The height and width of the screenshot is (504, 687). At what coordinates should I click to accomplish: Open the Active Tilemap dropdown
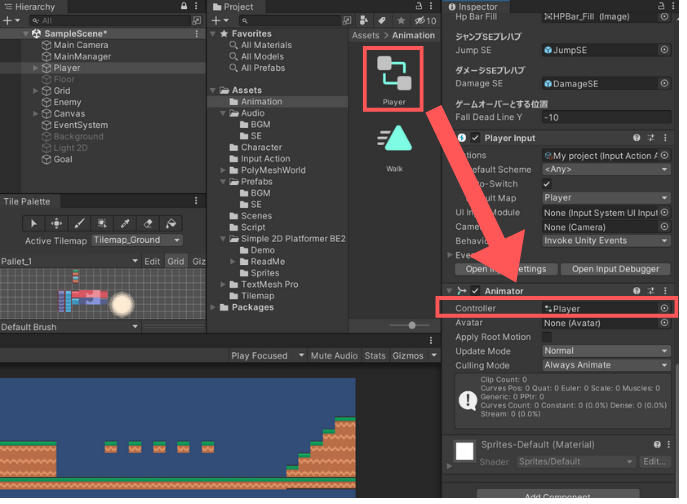pos(137,240)
